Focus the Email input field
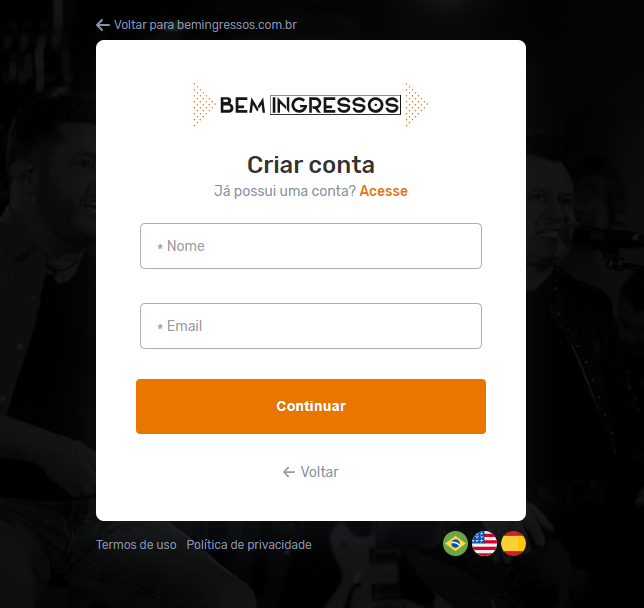This screenshot has height=608, width=644. [311, 326]
